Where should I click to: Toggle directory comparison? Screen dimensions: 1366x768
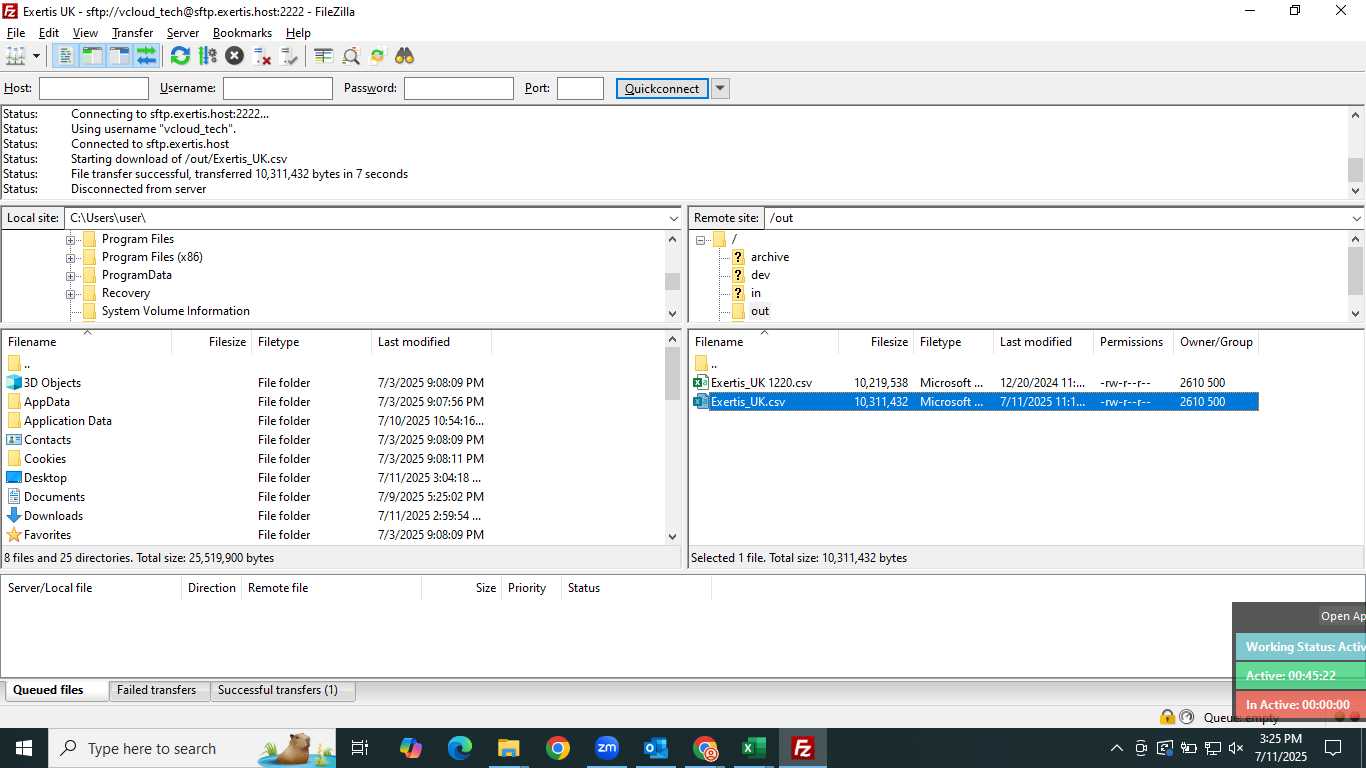350,56
